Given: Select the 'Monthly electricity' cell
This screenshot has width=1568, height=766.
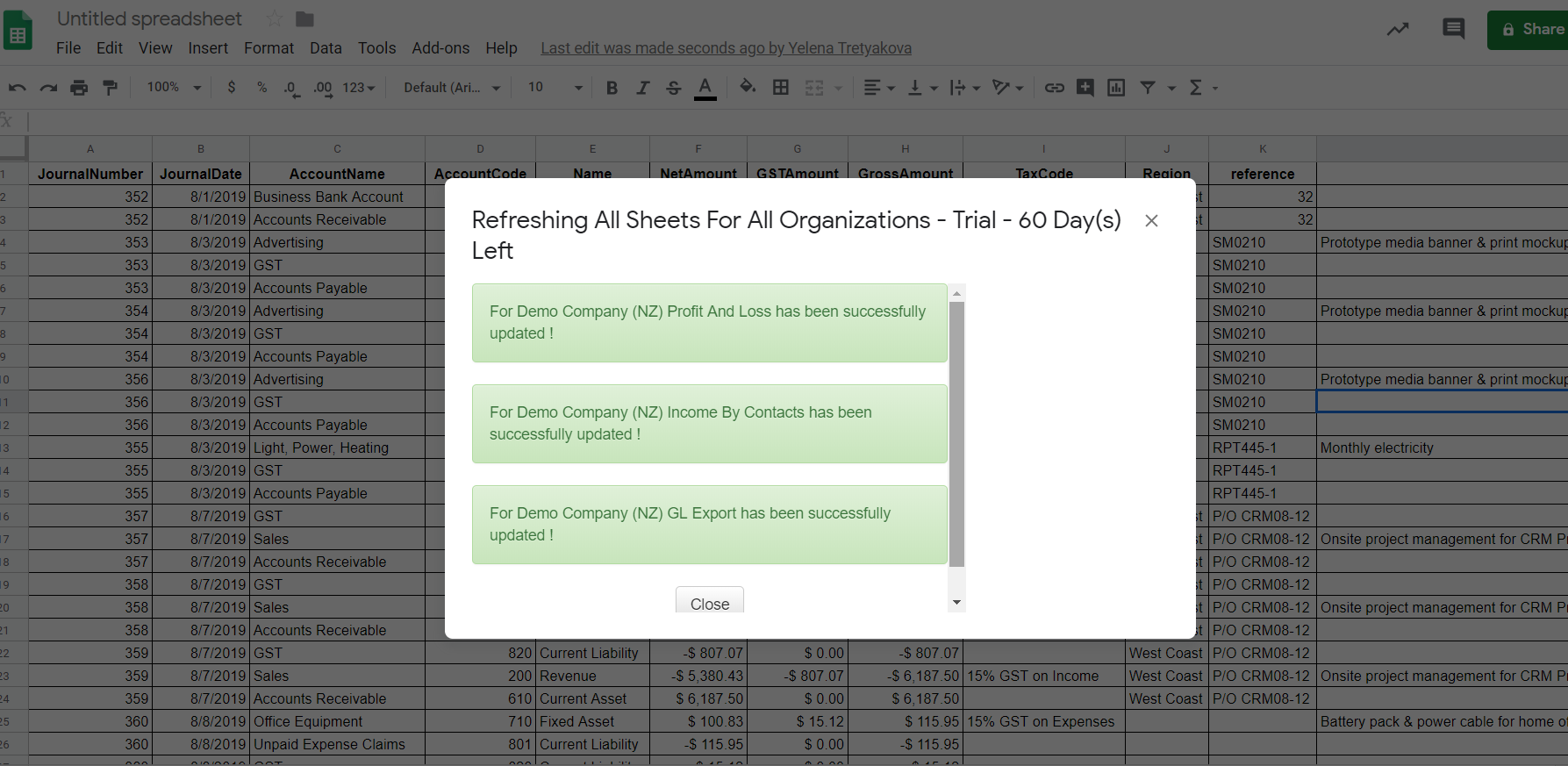Looking at the screenshot, I should [1443, 447].
